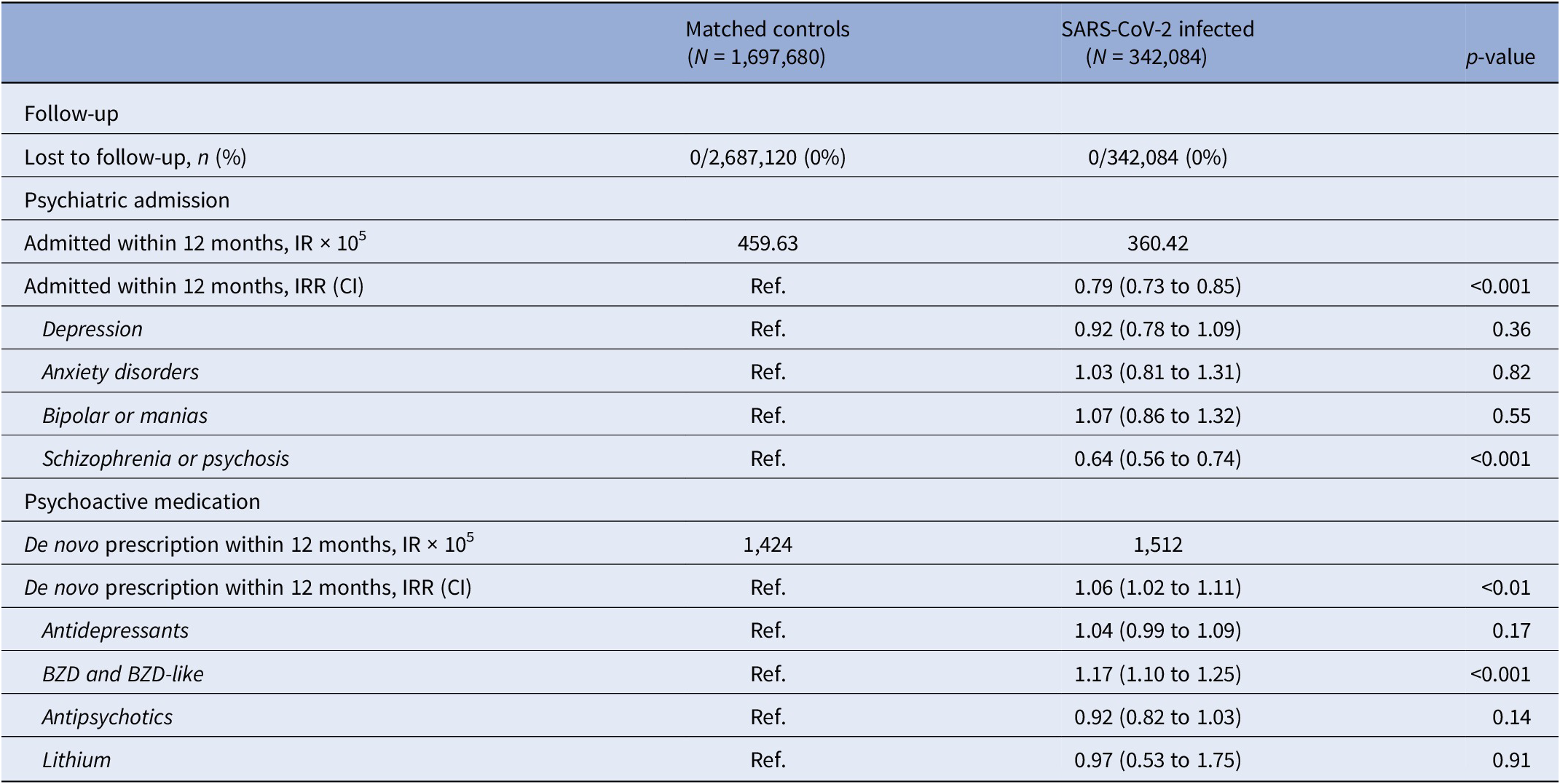Click the 360.42 incidence rate value
This screenshot has height=784, width=1560.
(1157, 243)
